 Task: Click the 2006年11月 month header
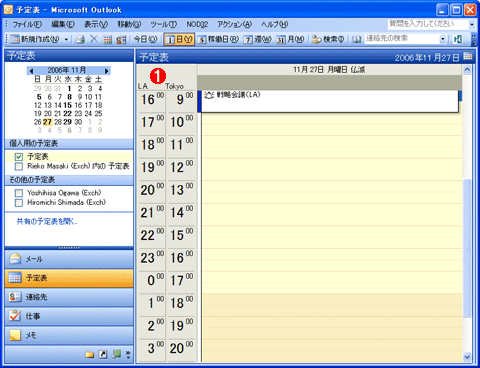point(67,70)
